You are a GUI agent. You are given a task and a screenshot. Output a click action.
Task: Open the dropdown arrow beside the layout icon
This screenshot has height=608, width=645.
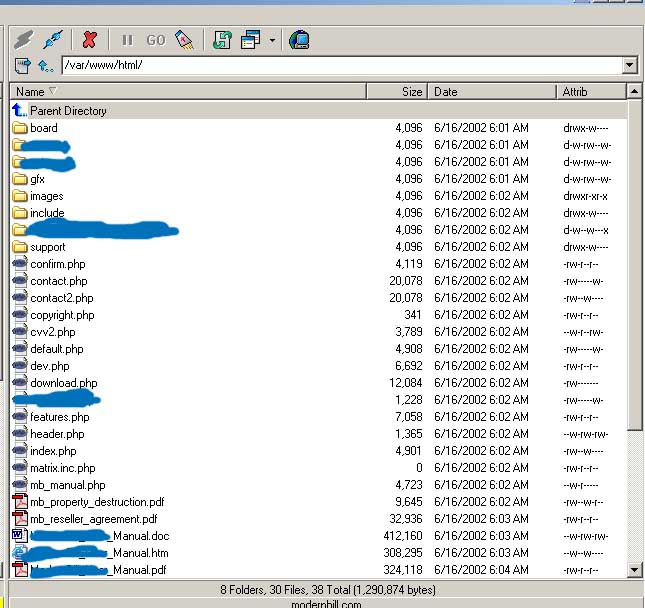click(272, 41)
